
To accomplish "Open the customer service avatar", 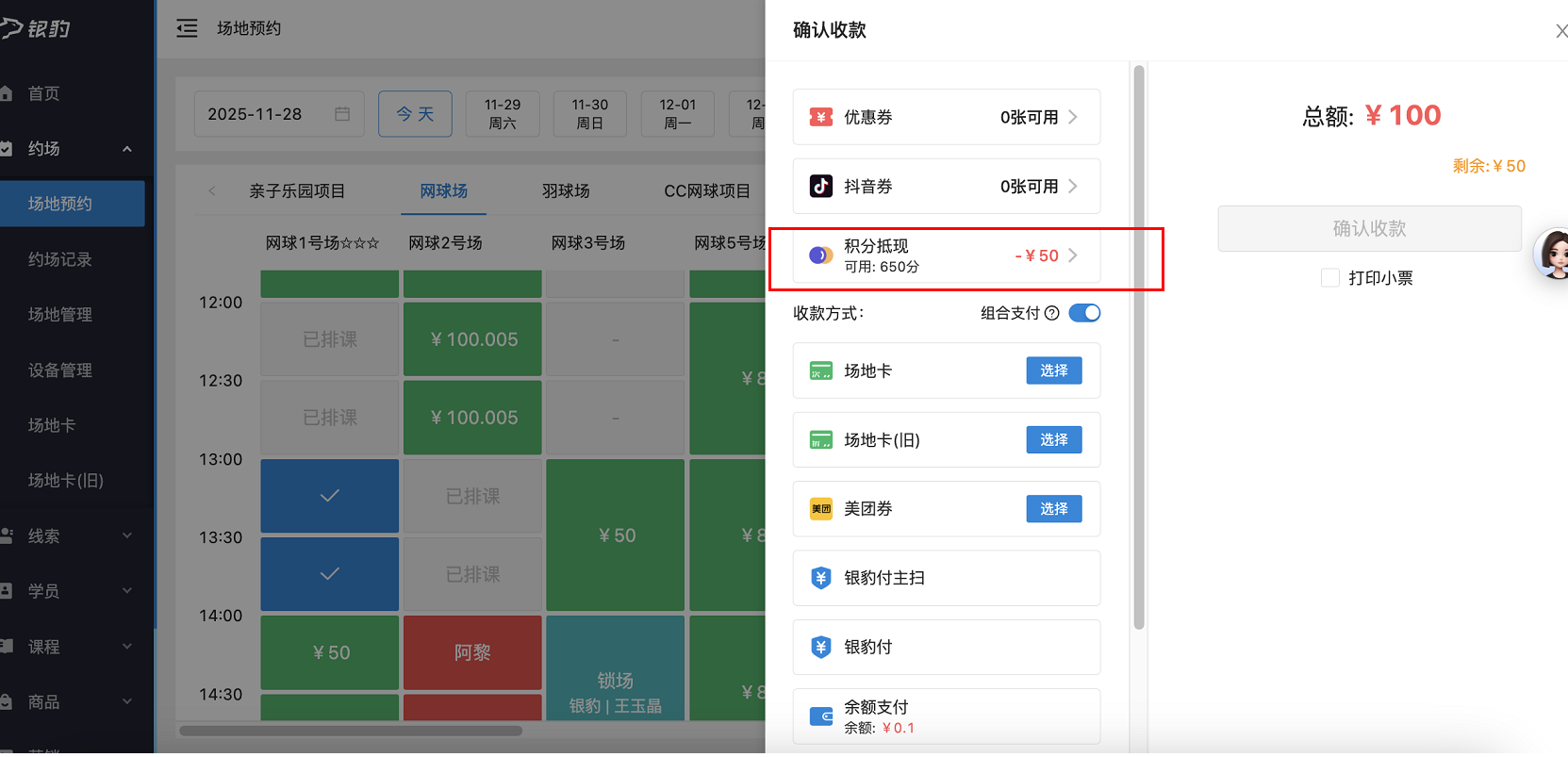I will pos(1552,254).
